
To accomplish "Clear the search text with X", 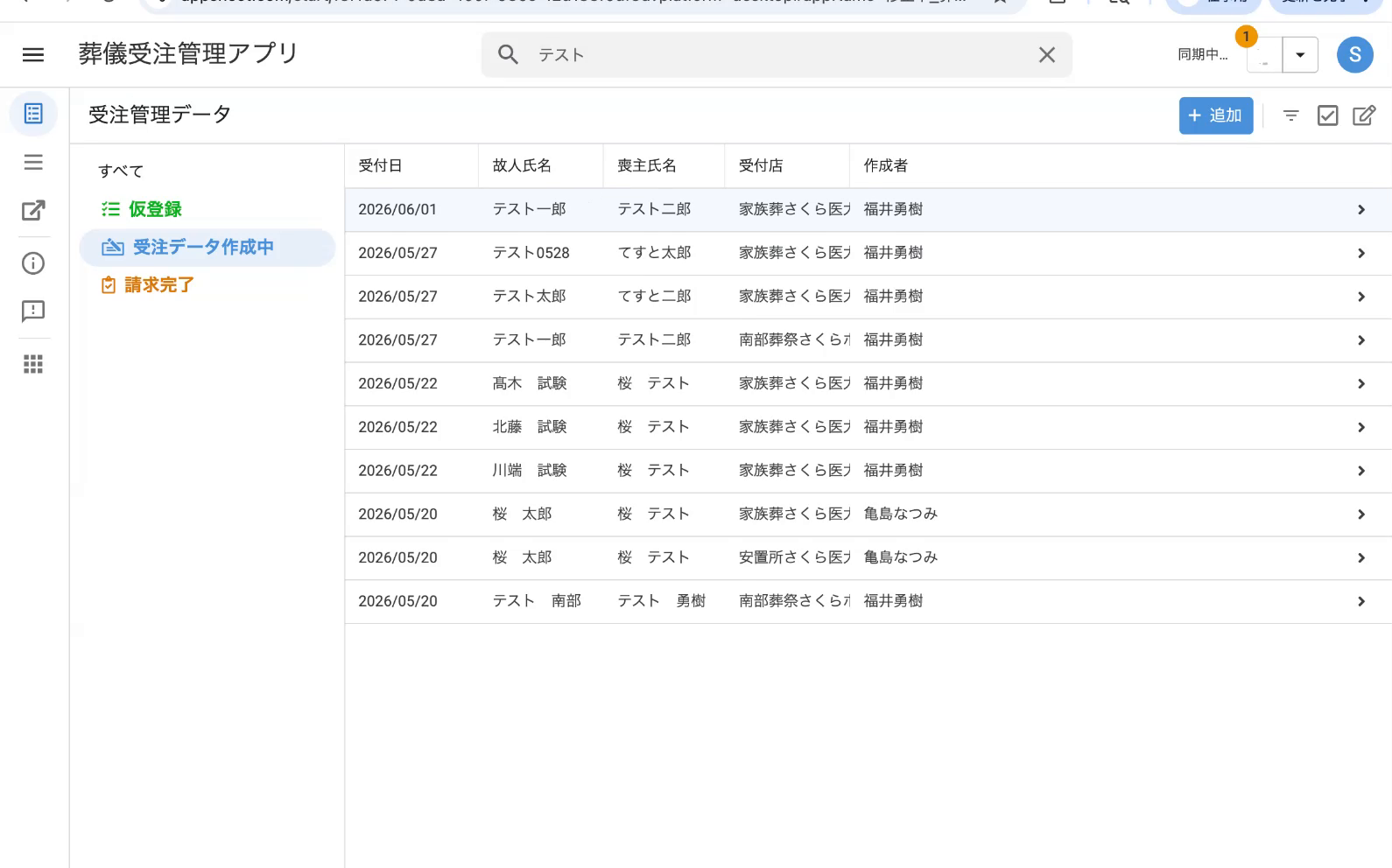I will coord(1046,55).
